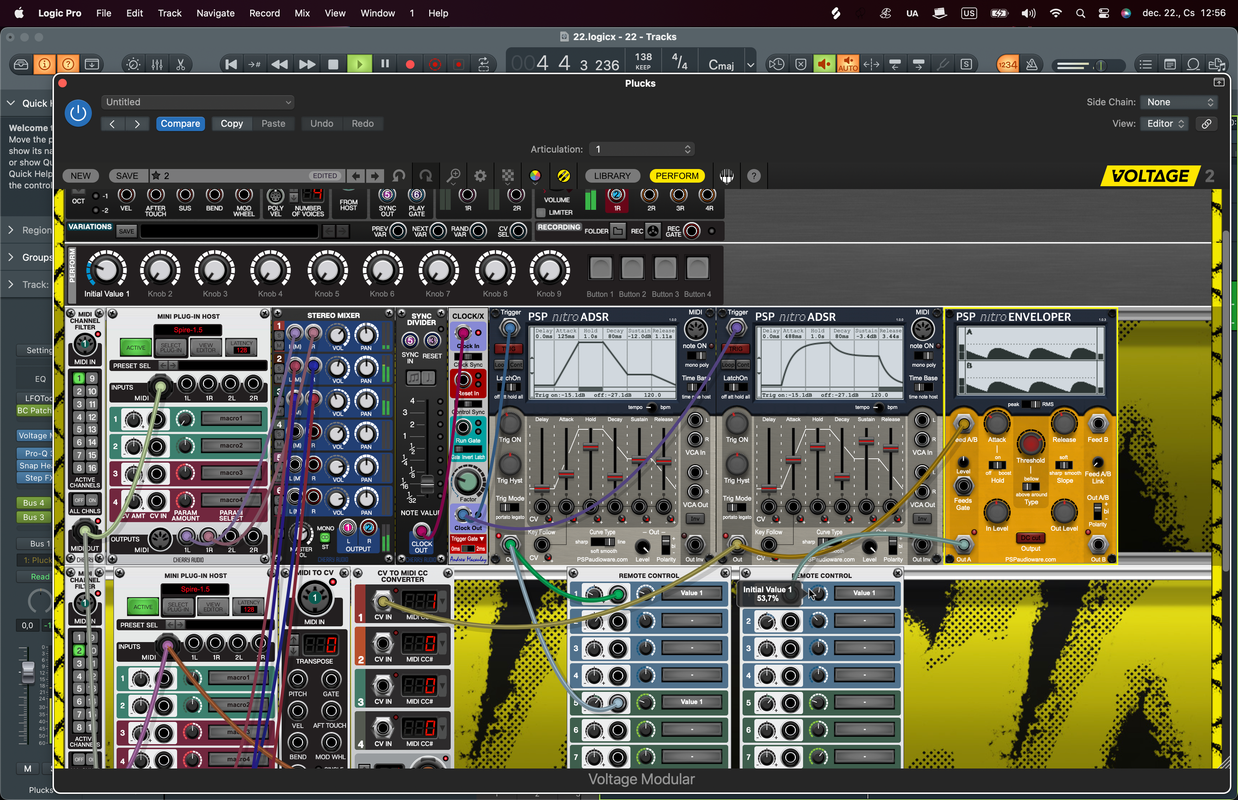Image resolution: width=1238 pixels, height=800 pixels.
Task: Click the Logic Stop button
Action: (x=334, y=64)
